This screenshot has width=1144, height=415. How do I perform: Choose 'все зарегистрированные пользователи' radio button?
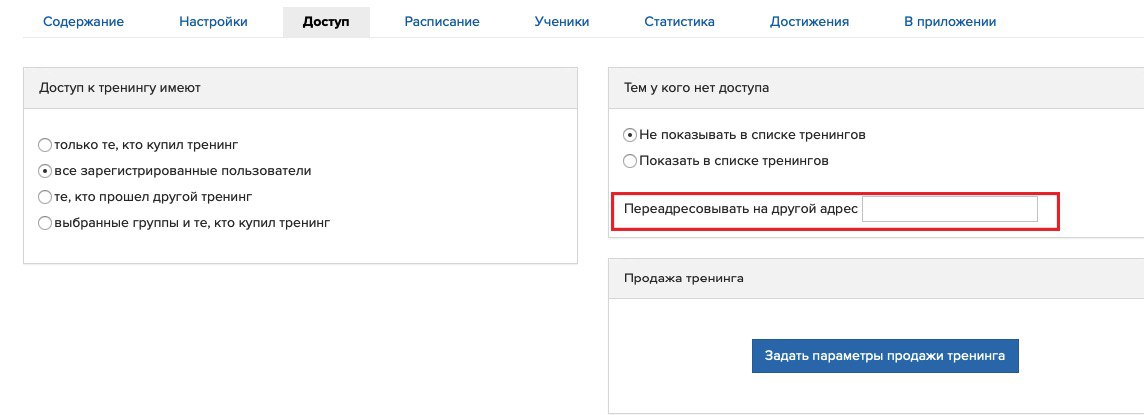click(x=45, y=171)
